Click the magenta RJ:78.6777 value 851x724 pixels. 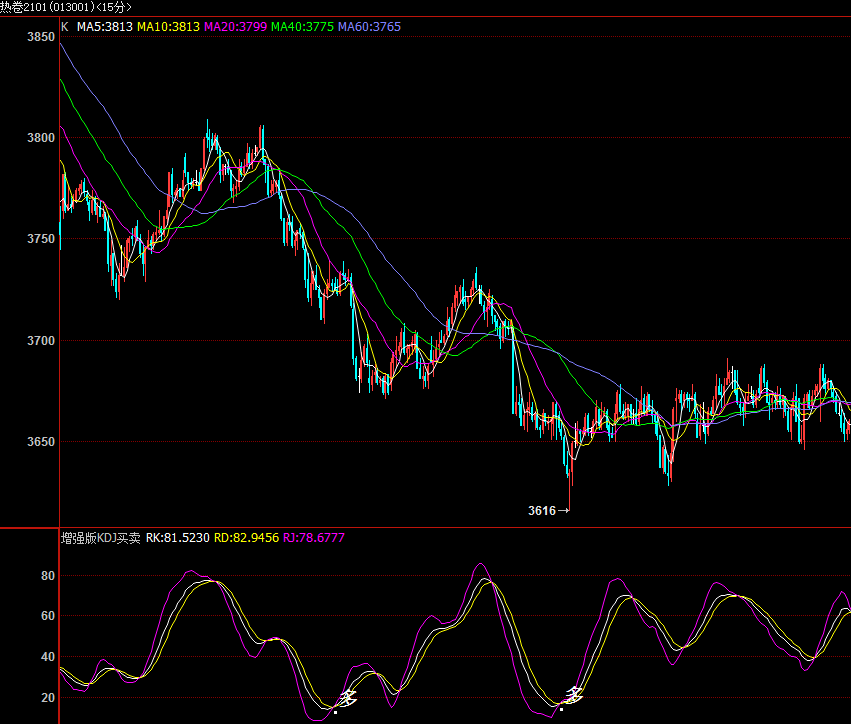click(x=314, y=538)
